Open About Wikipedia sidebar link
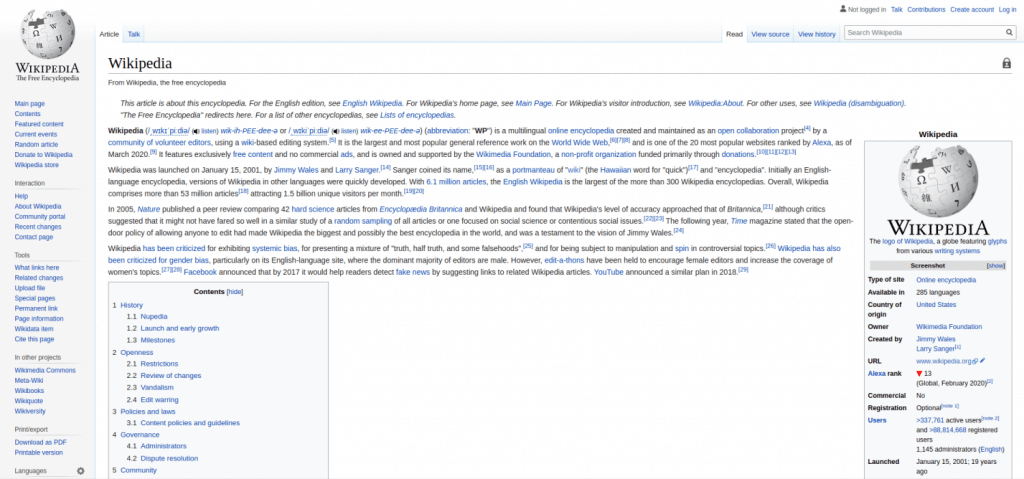 coord(38,206)
